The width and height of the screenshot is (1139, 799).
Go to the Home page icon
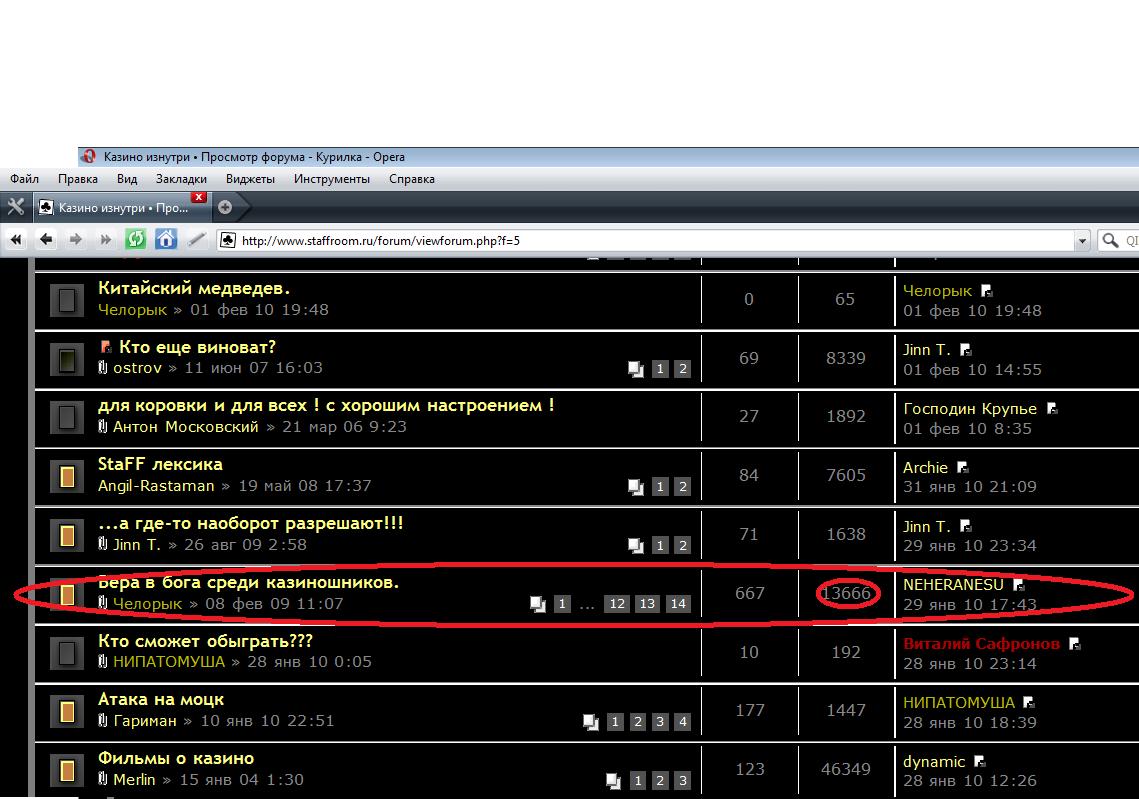pos(166,240)
